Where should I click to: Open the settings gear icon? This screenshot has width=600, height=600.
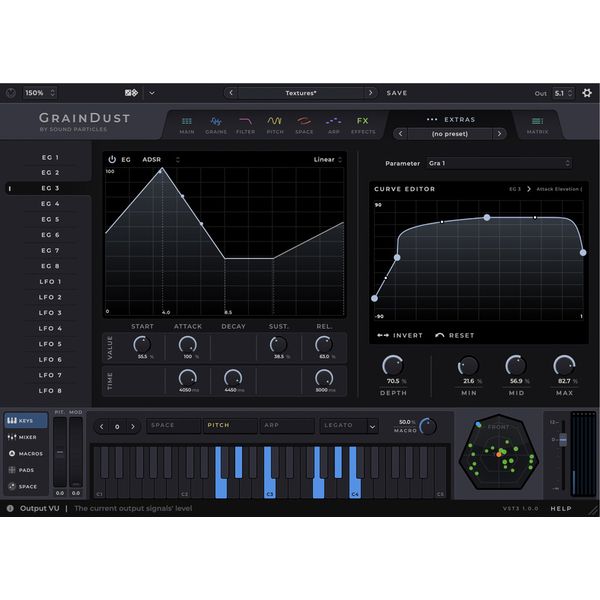coord(587,93)
